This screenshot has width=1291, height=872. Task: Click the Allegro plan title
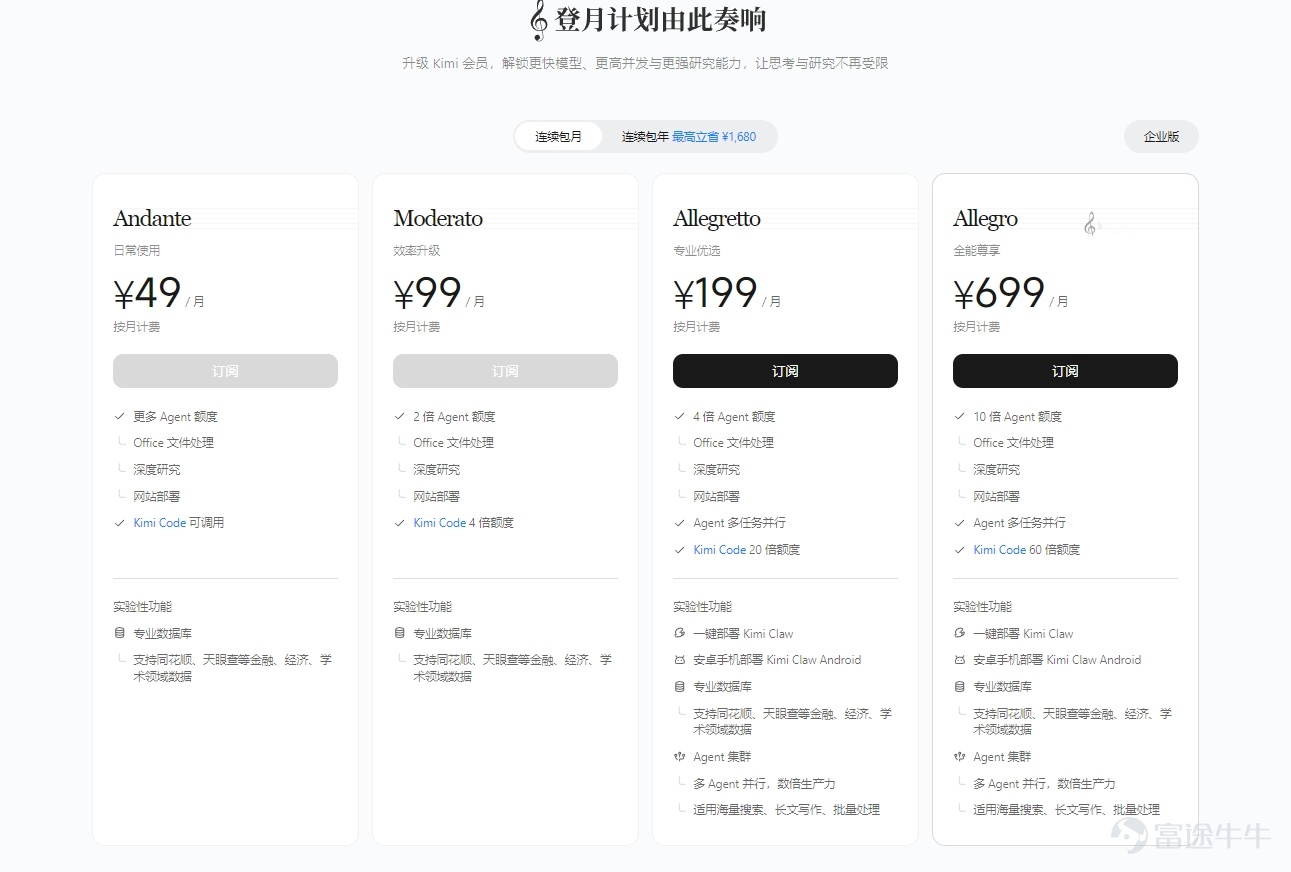pos(985,218)
